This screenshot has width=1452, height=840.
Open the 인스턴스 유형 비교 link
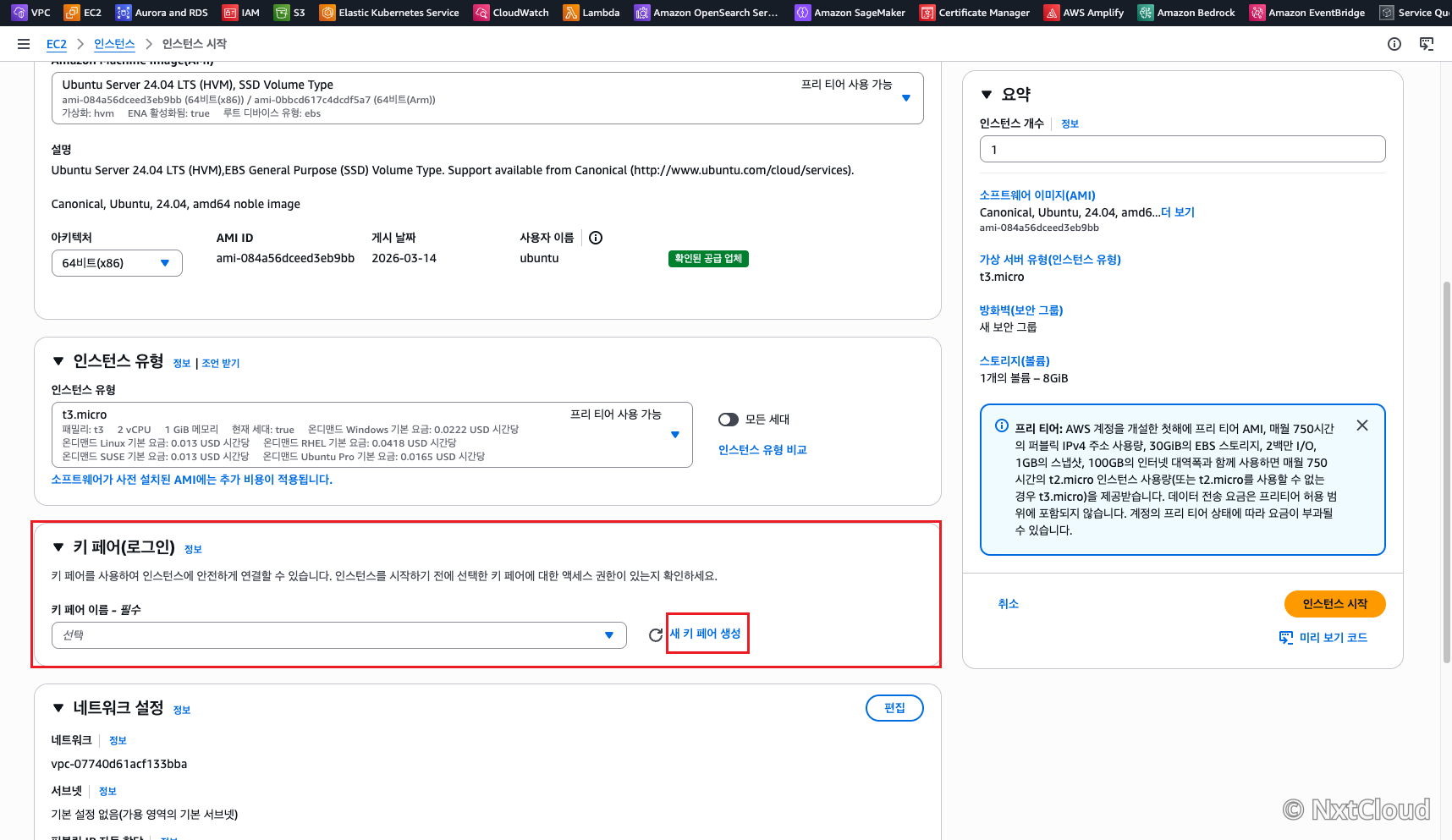762,450
